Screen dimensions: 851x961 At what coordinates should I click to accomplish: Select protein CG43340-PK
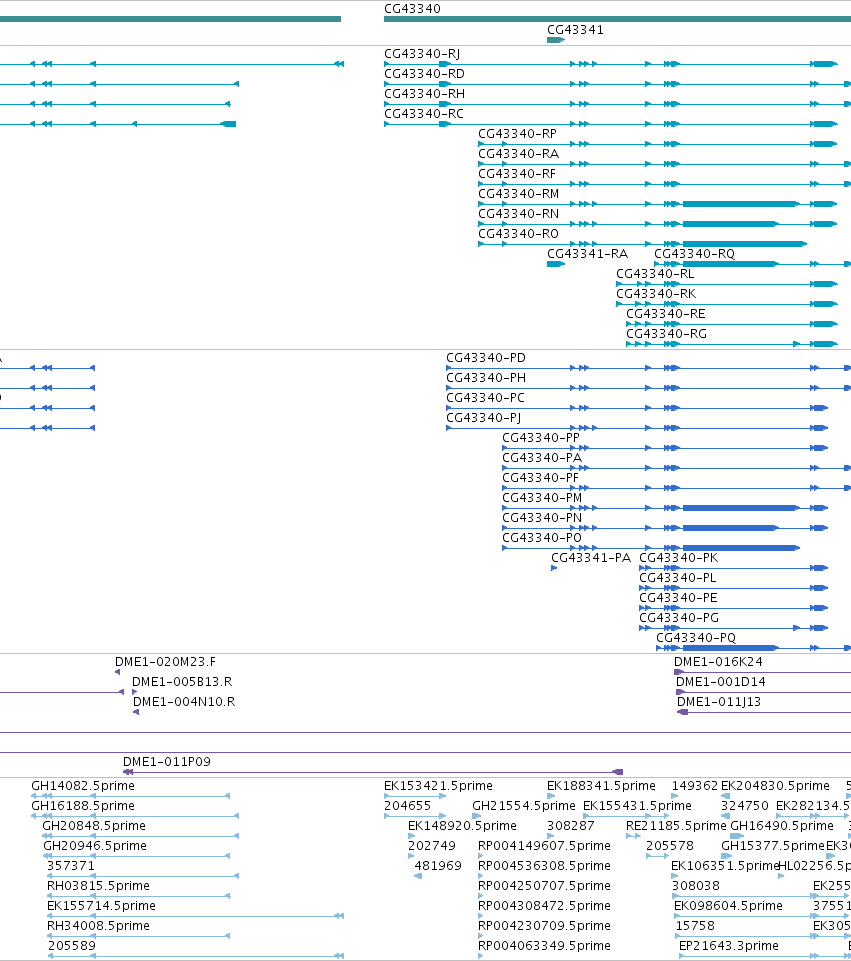(678, 558)
